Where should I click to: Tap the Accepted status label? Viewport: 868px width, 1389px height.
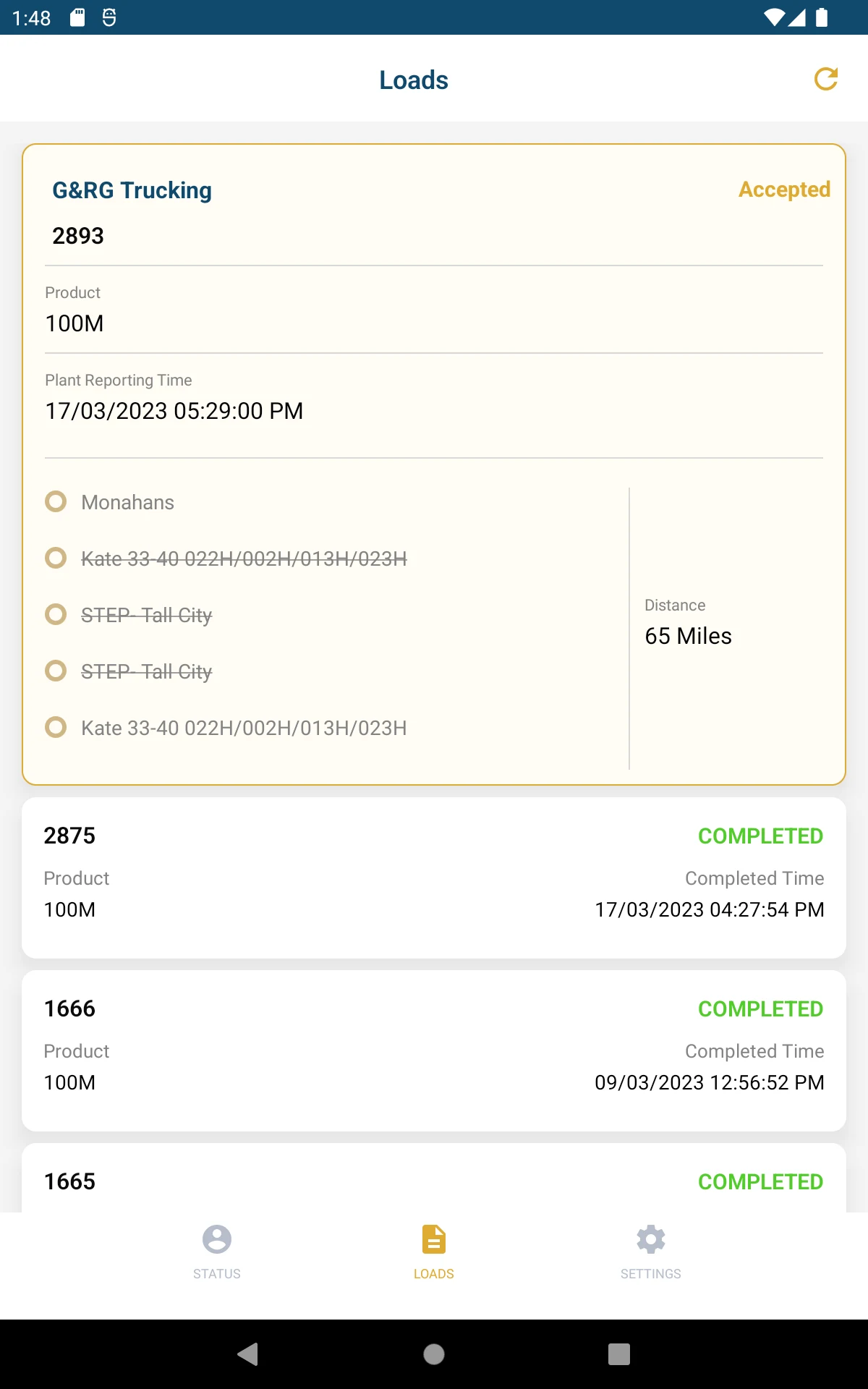pyautogui.click(x=784, y=190)
